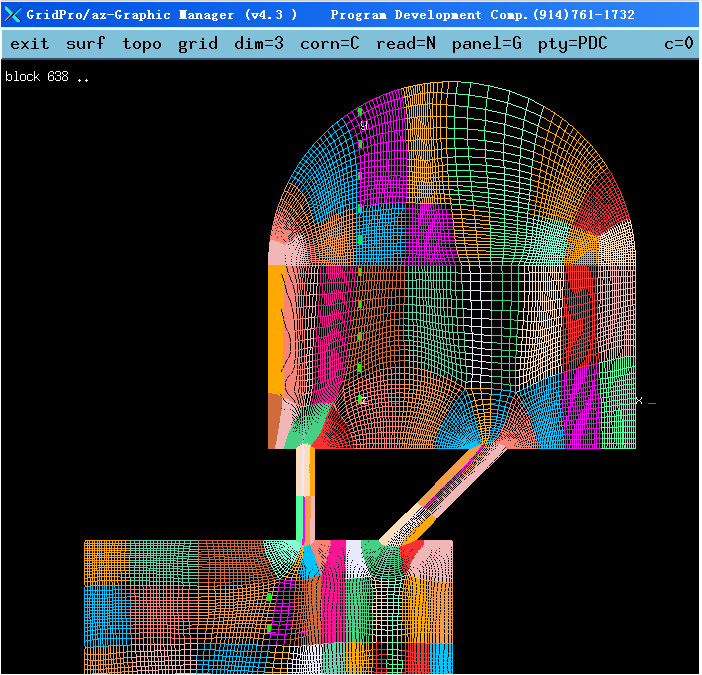Open the surf menu
702x675 pixels.
point(85,44)
